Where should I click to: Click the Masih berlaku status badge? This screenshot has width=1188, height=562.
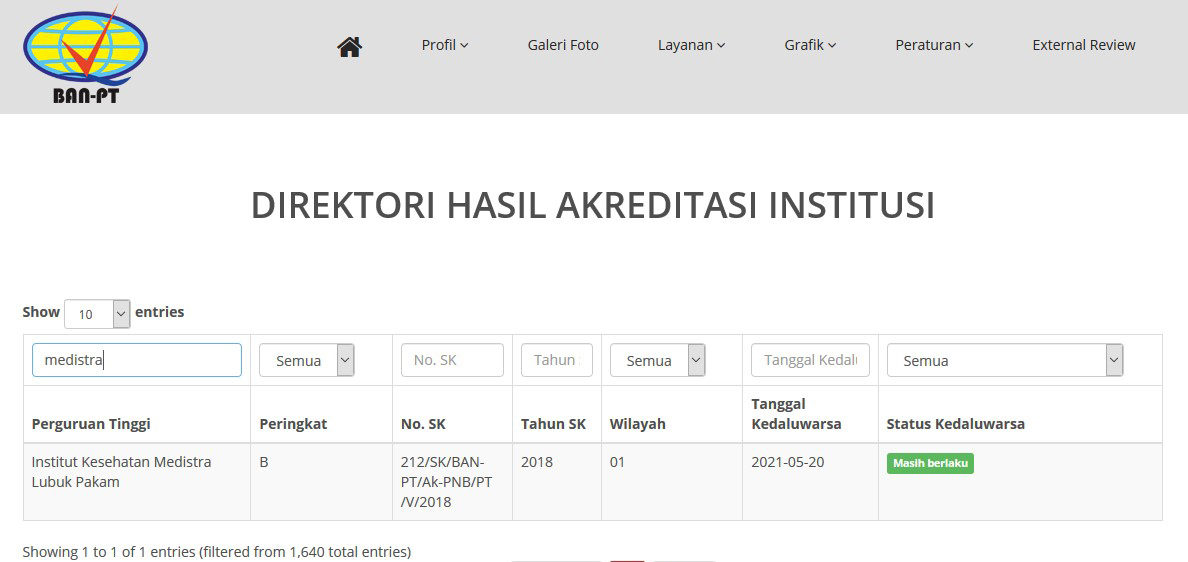pos(930,464)
